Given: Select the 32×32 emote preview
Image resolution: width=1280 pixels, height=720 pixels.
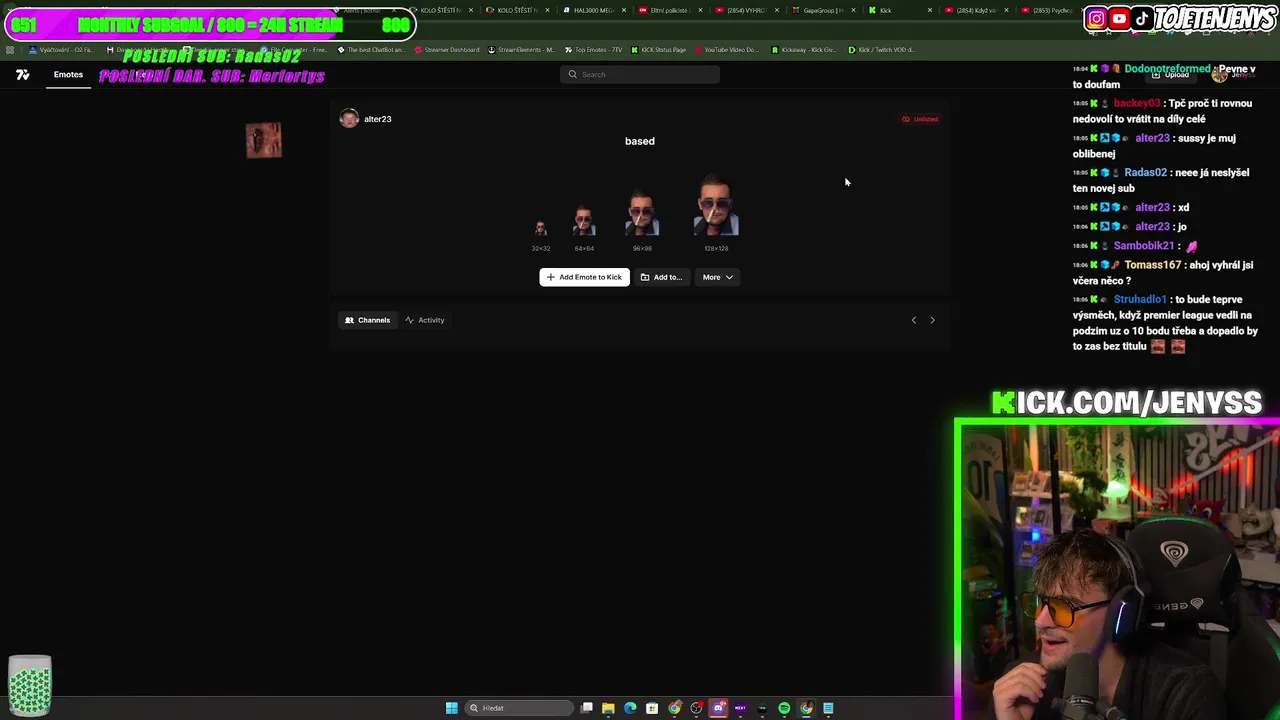Looking at the screenshot, I should pos(540,229).
